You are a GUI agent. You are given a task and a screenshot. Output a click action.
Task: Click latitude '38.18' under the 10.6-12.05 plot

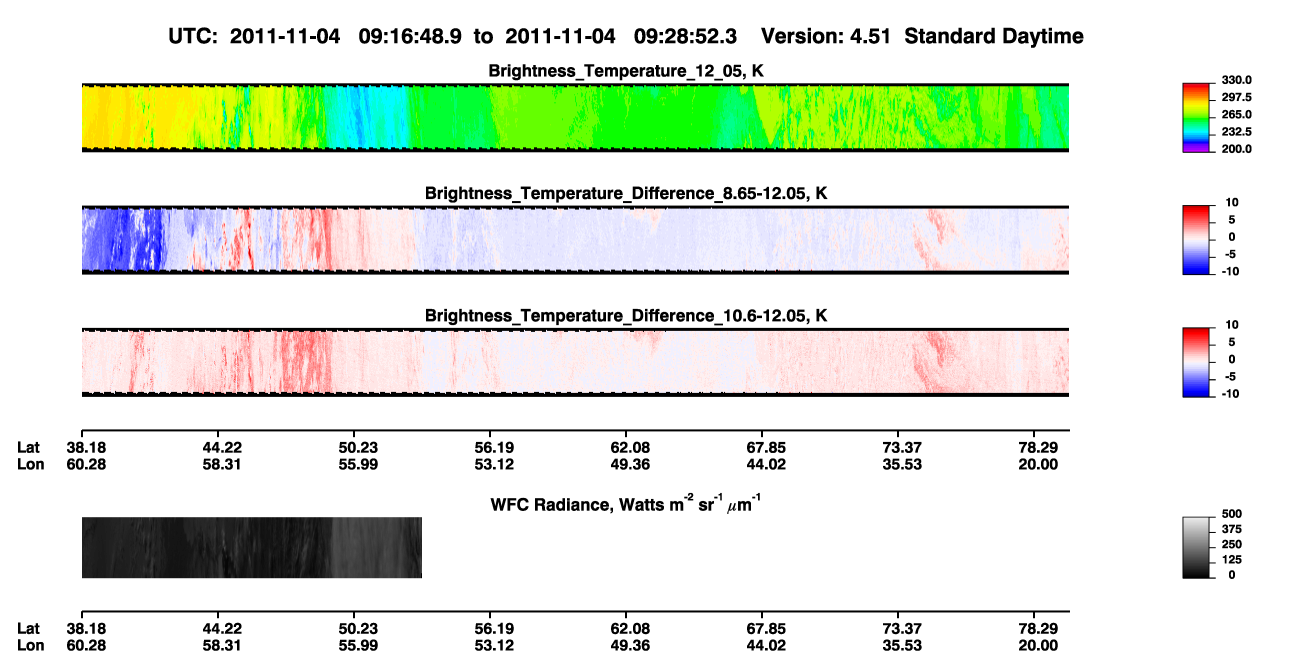tap(86, 447)
